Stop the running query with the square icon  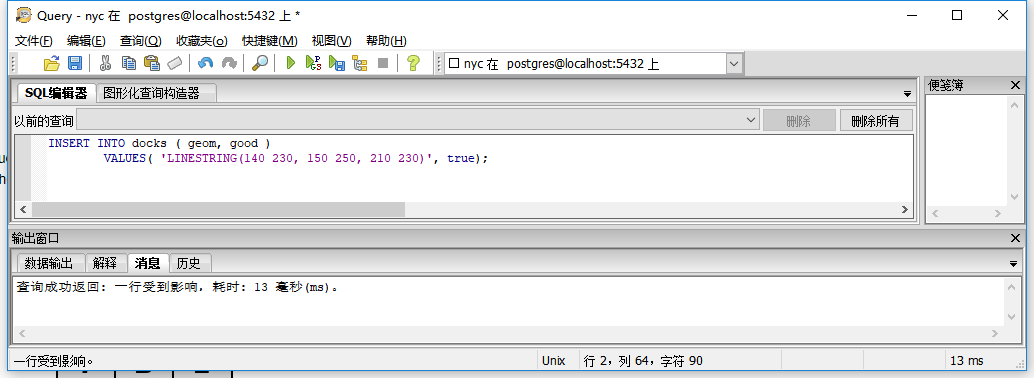[x=382, y=63]
